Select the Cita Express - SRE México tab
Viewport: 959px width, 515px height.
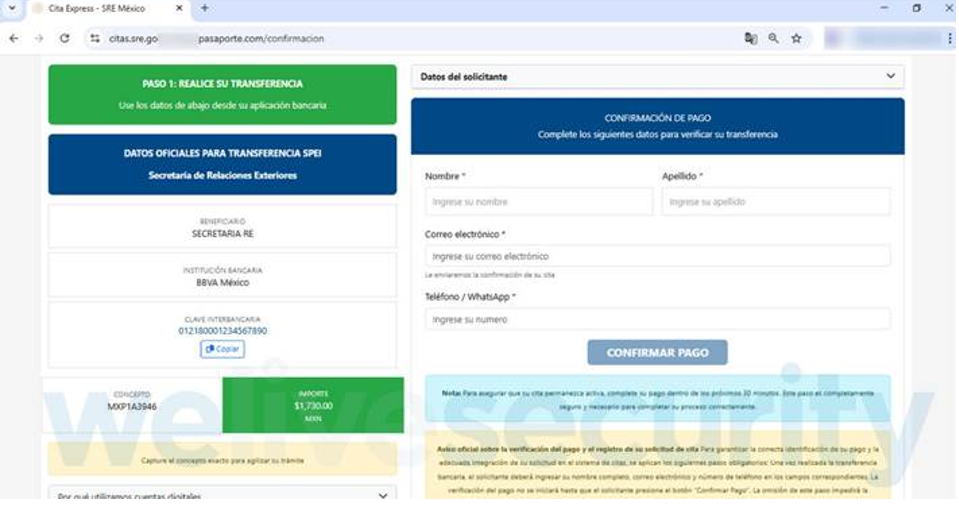pyautogui.click(x=95, y=9)
